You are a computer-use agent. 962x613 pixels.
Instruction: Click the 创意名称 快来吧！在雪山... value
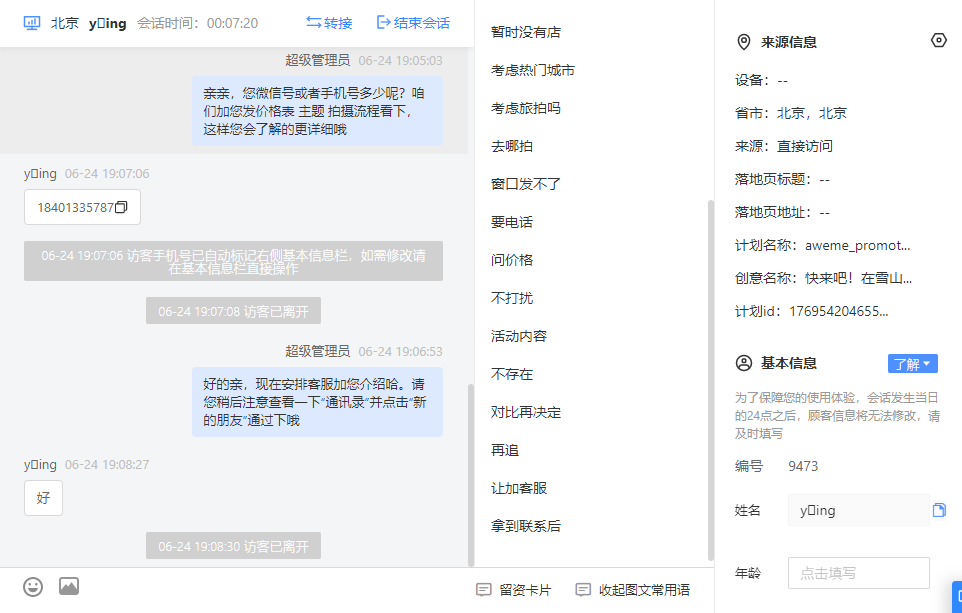point(858,279)
